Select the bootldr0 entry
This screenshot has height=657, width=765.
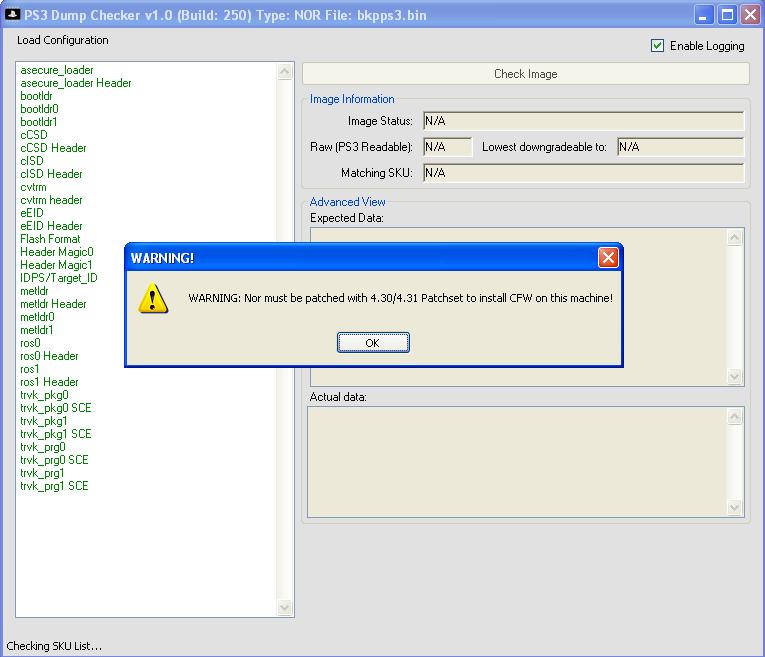[x=39, y=109]
